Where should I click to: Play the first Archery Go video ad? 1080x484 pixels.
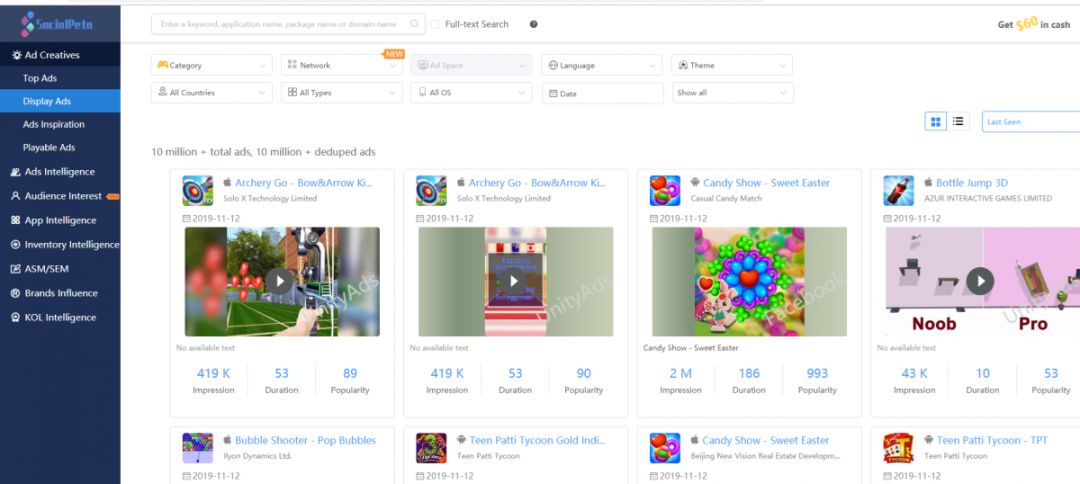coord(281,281)
